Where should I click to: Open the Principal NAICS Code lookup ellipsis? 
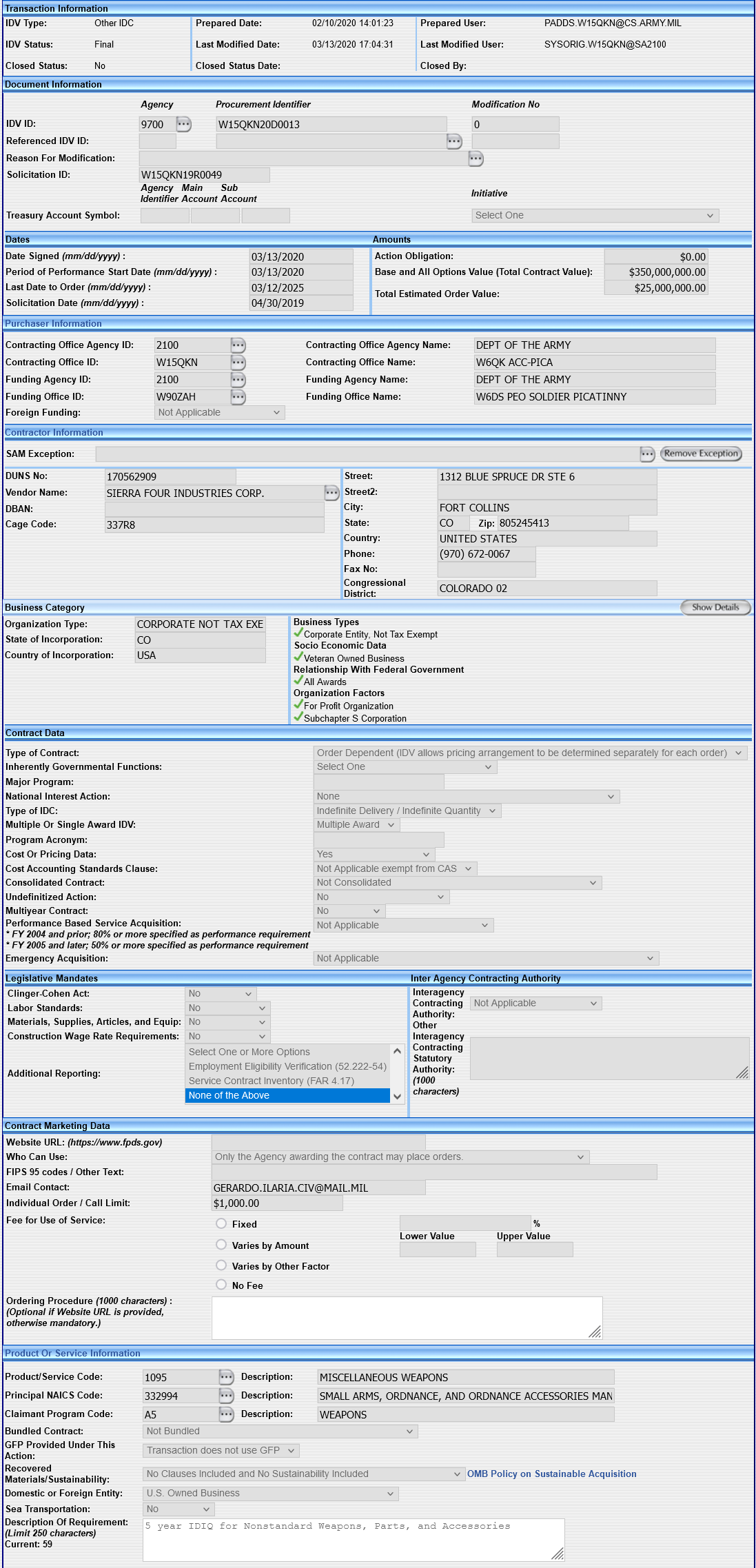(227, 1396)
